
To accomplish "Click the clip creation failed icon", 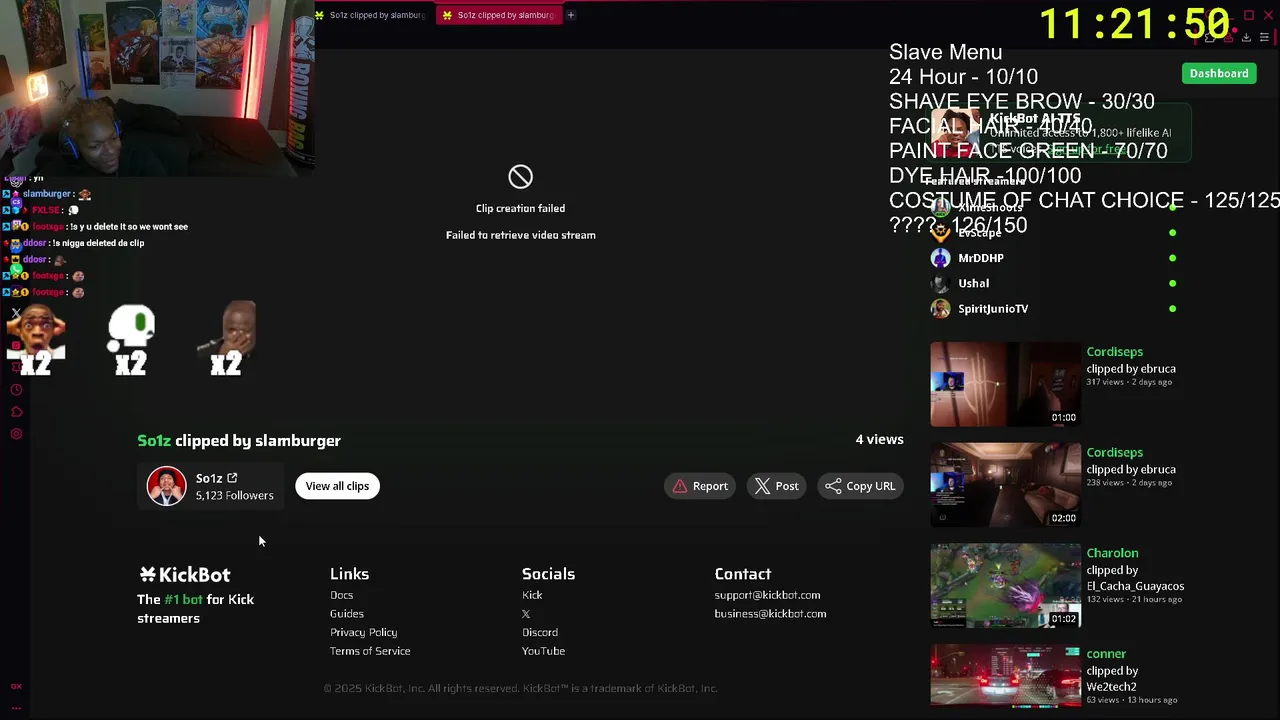I will click(520, 177).
